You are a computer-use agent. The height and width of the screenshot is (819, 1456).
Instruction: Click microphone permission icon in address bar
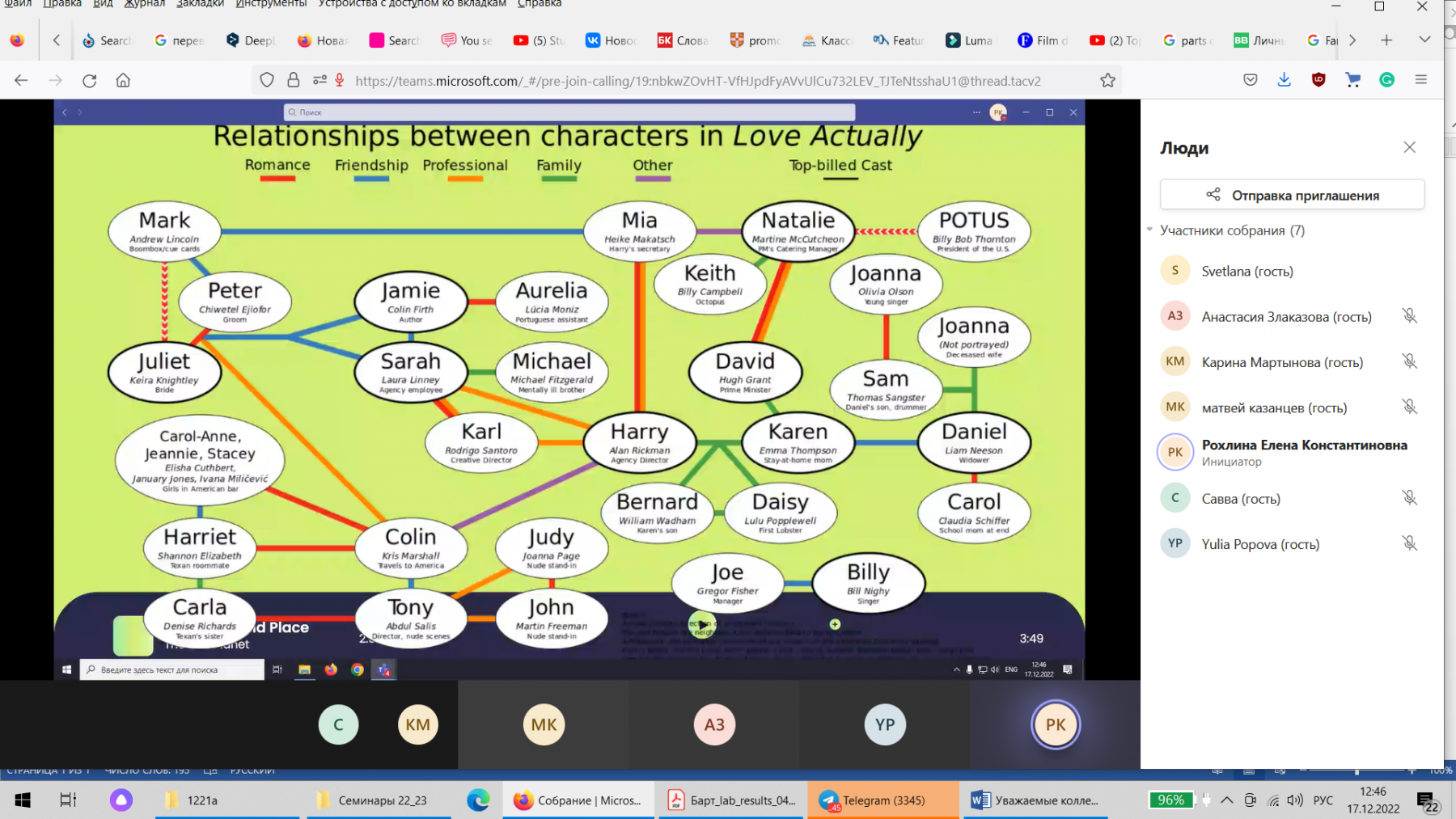[x=340, y=80]
